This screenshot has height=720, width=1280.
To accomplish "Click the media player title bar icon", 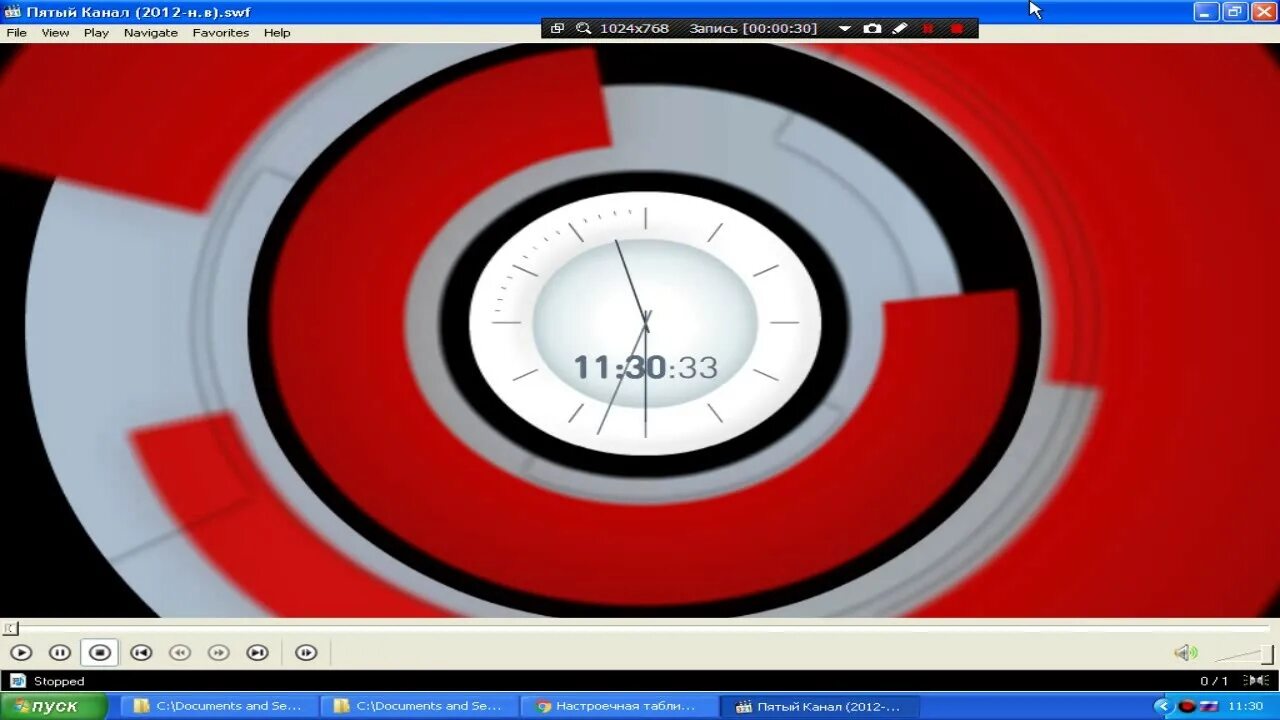I will click(x=12, y=12).
